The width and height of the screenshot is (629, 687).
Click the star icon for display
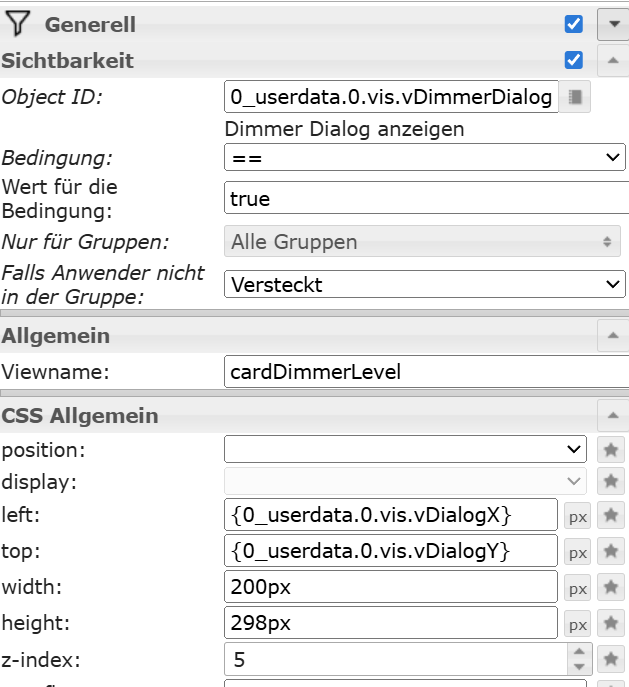tap(612, 482)
